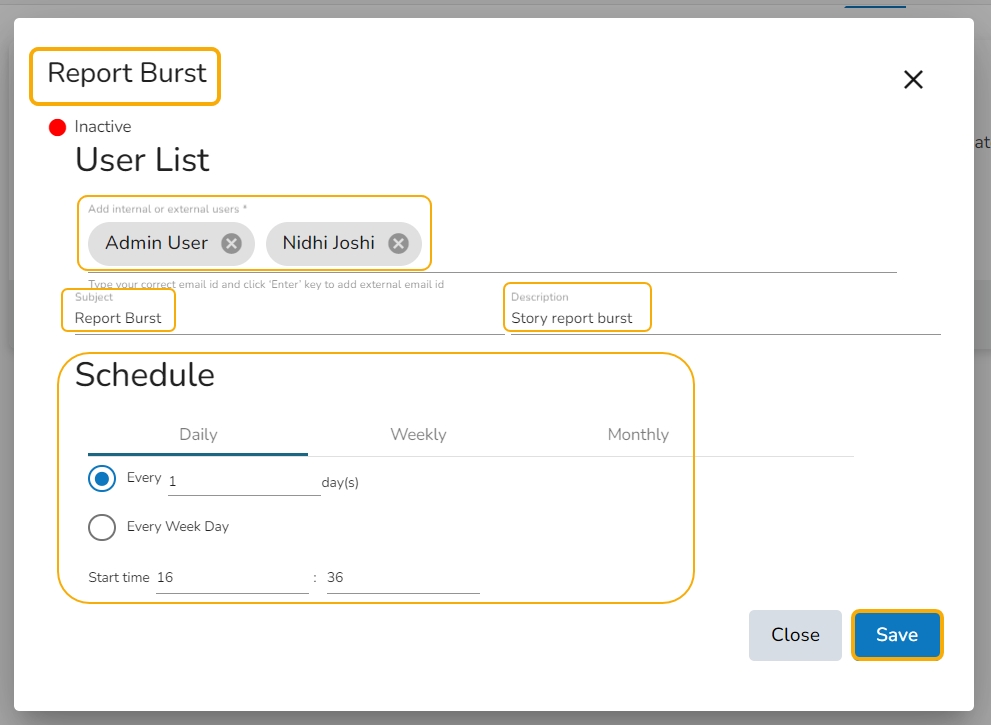Click the Start time minutes field
The width and height of the screenshot is (991, 725).
(403, 578)
